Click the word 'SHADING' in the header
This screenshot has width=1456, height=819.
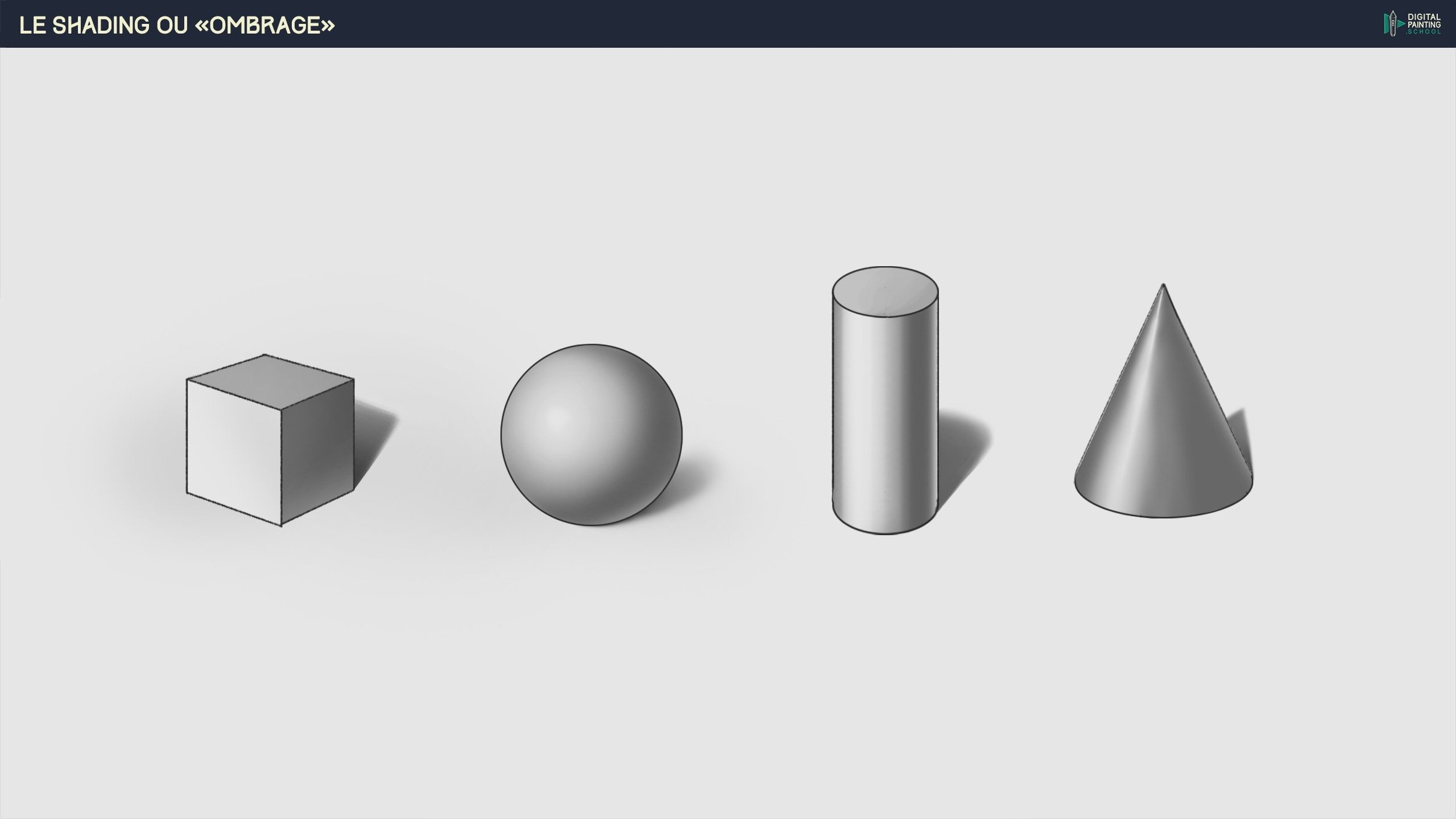100,25
